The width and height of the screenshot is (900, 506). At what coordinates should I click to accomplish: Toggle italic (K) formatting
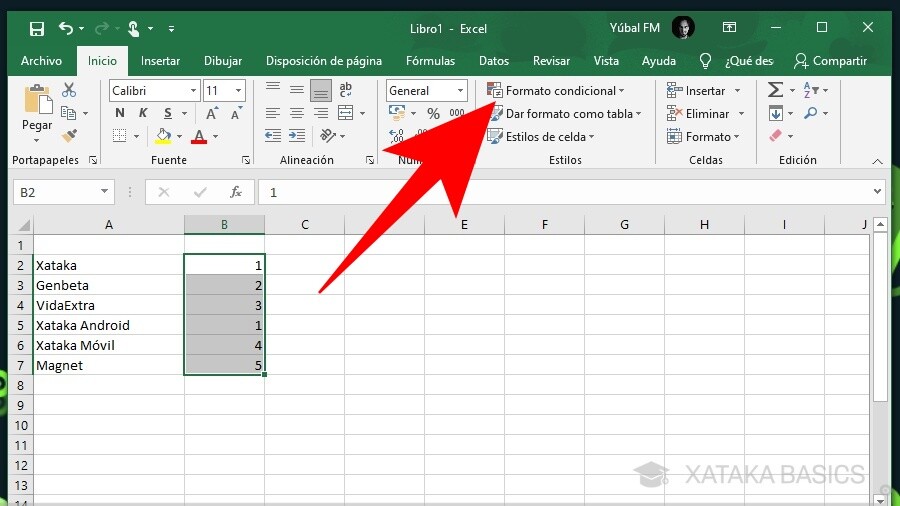143,113
